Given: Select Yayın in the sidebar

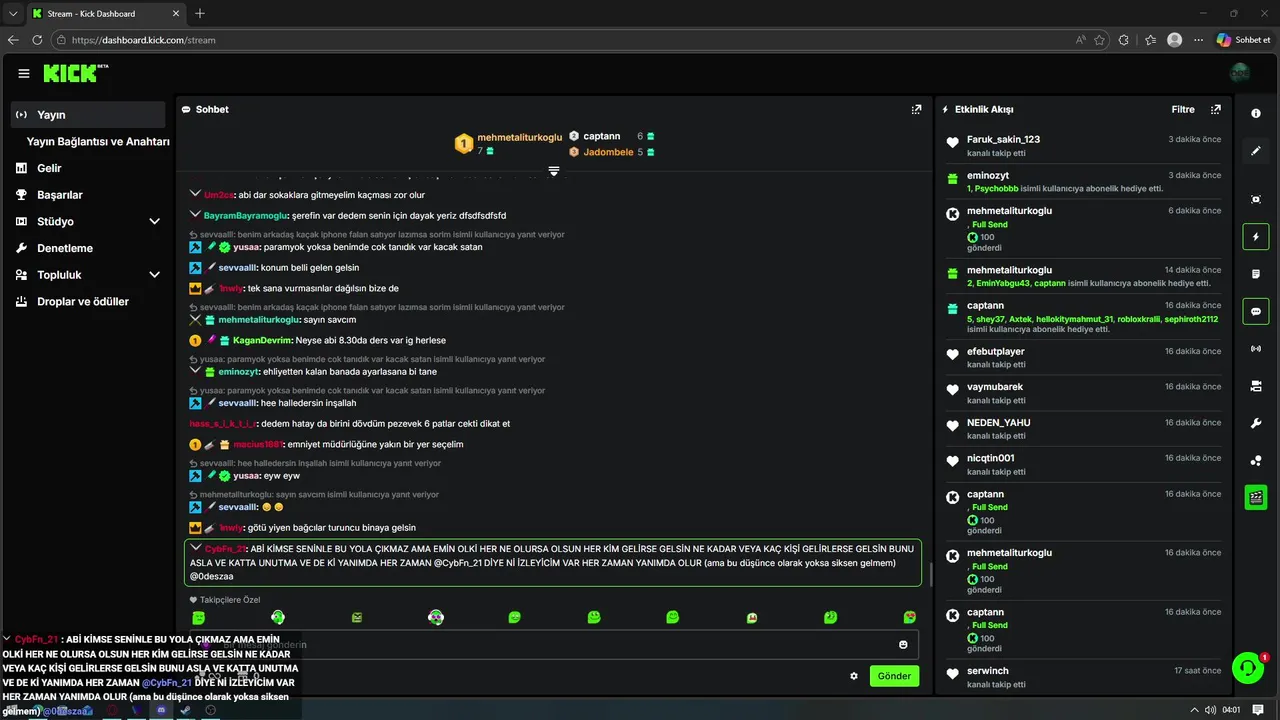Looking at the screenshot, I should tap(89, 115).
